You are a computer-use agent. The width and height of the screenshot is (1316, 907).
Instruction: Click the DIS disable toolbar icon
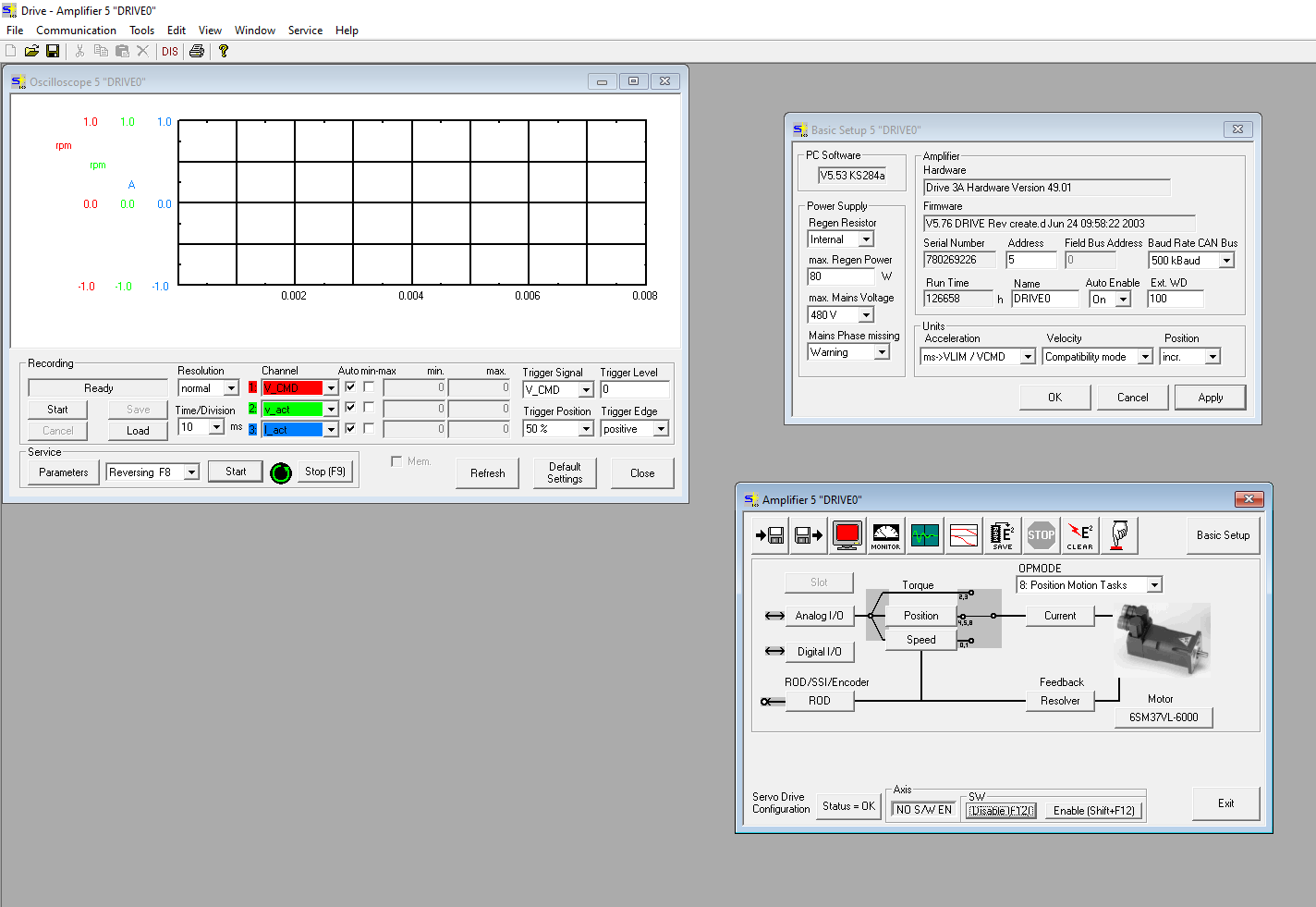pos(170,52)
